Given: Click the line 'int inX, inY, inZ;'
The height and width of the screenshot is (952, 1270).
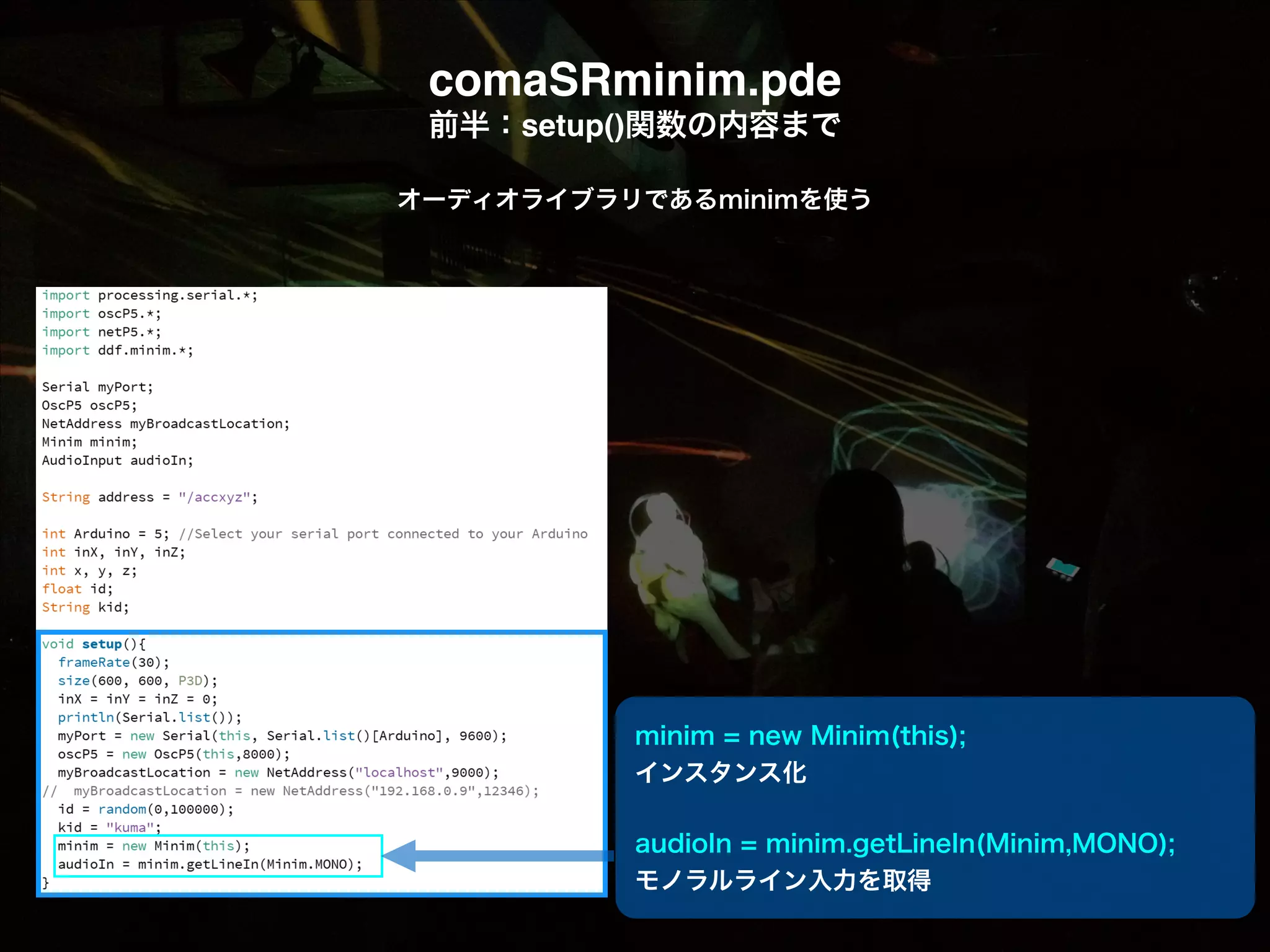Looking at the screenshot, I should tap(113, 552).
